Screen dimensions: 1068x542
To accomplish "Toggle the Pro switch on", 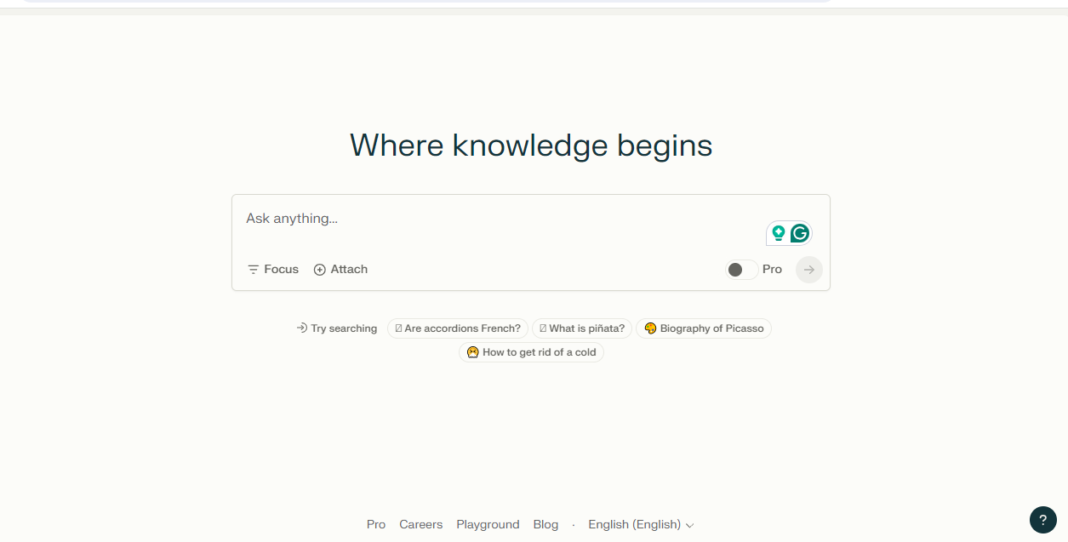I will click(742, 270).
